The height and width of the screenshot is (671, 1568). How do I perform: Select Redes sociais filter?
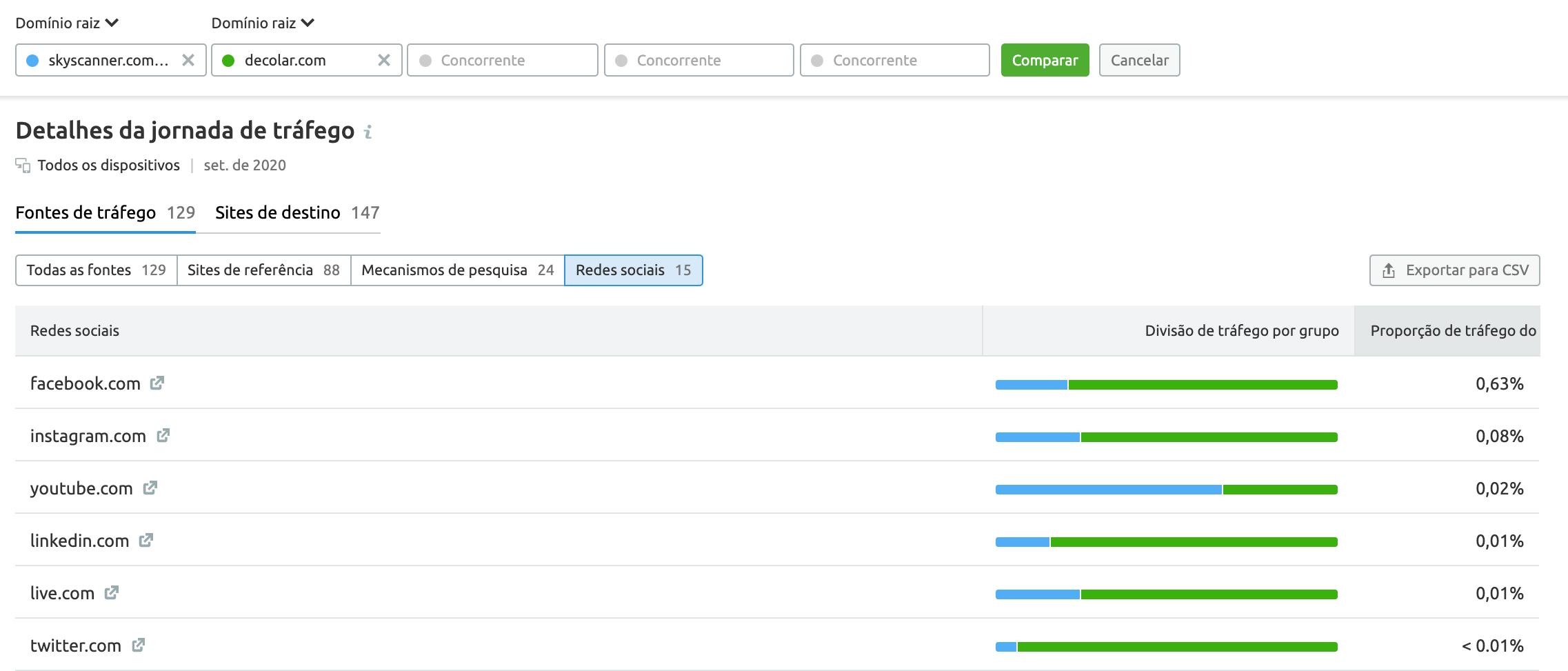pyautogui.click(x=633, y=270)
